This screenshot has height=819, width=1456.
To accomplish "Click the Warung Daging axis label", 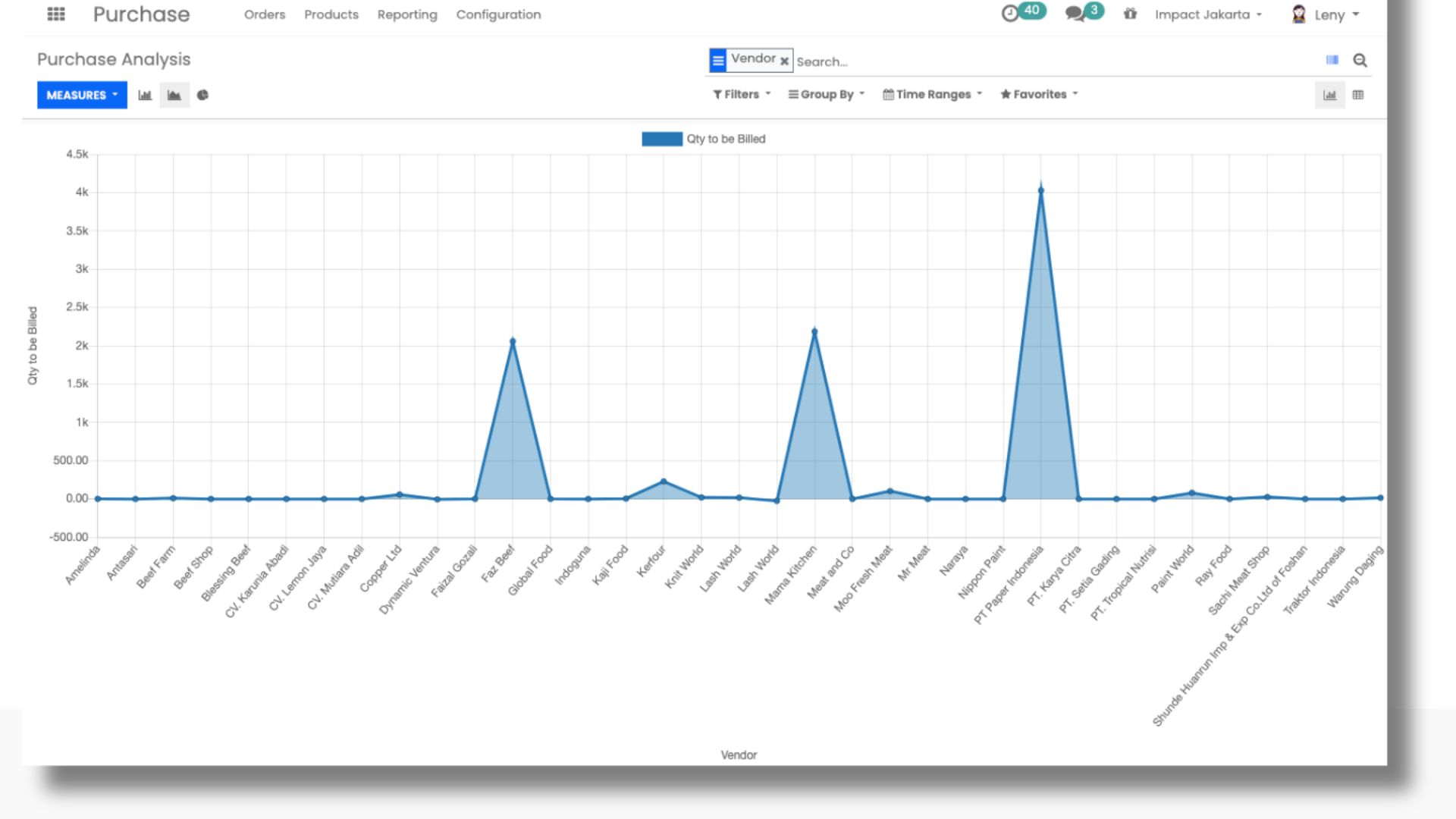I will pyautogui.click(x=1355, y=576).
